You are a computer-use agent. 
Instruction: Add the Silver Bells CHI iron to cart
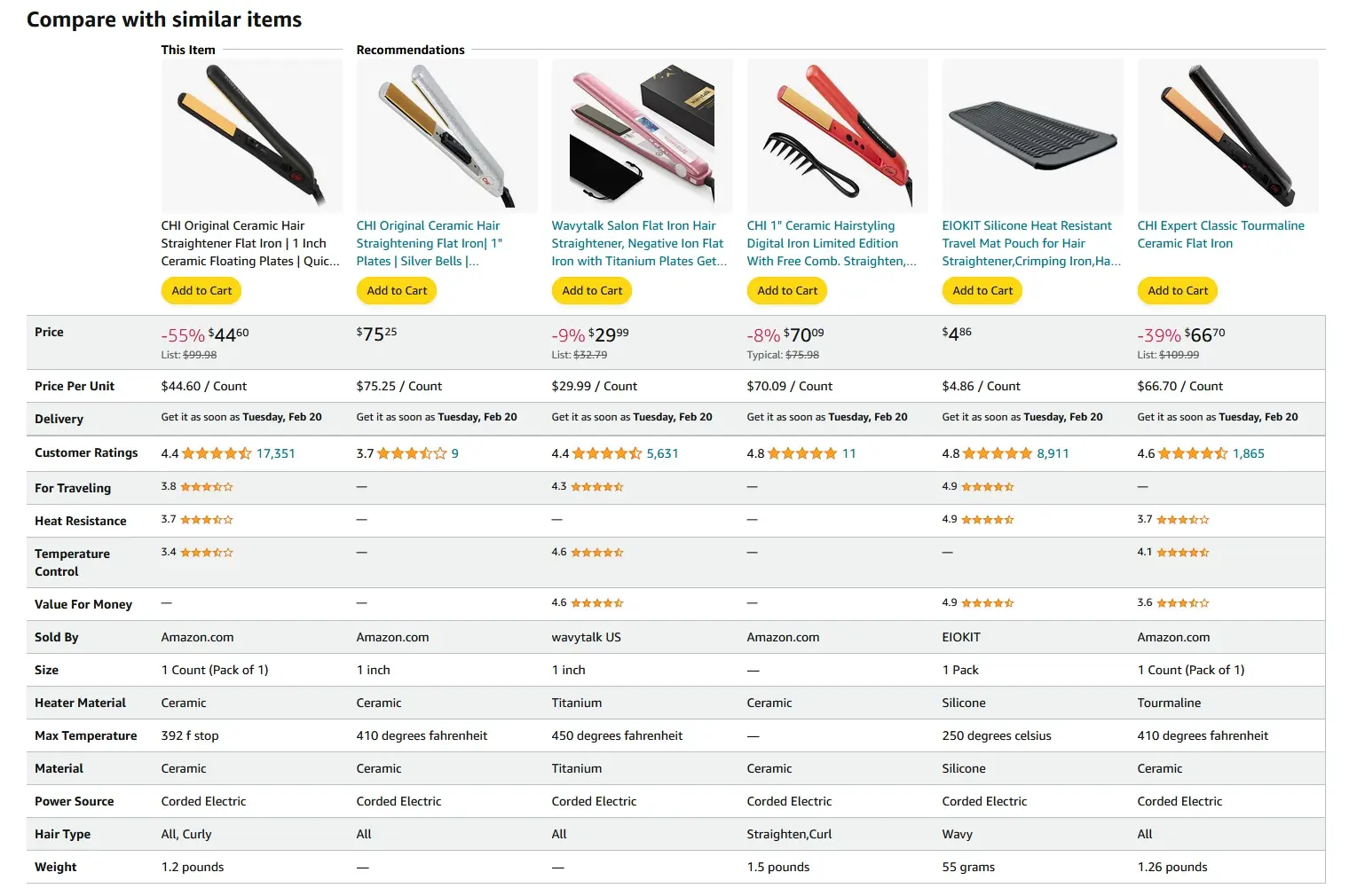[x=397, y=290]
